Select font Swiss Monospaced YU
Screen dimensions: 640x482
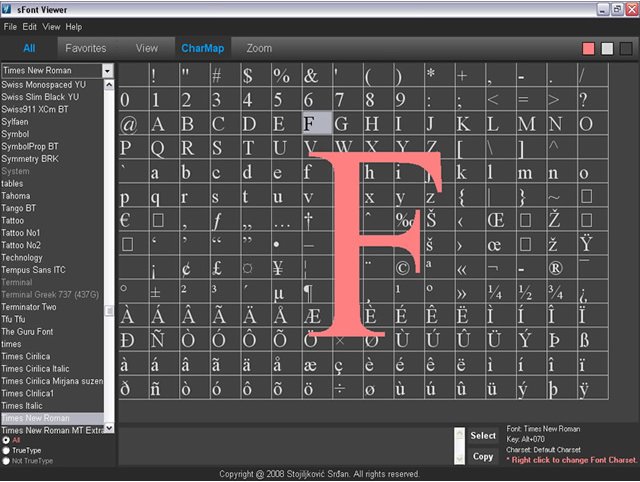(52, 85)
